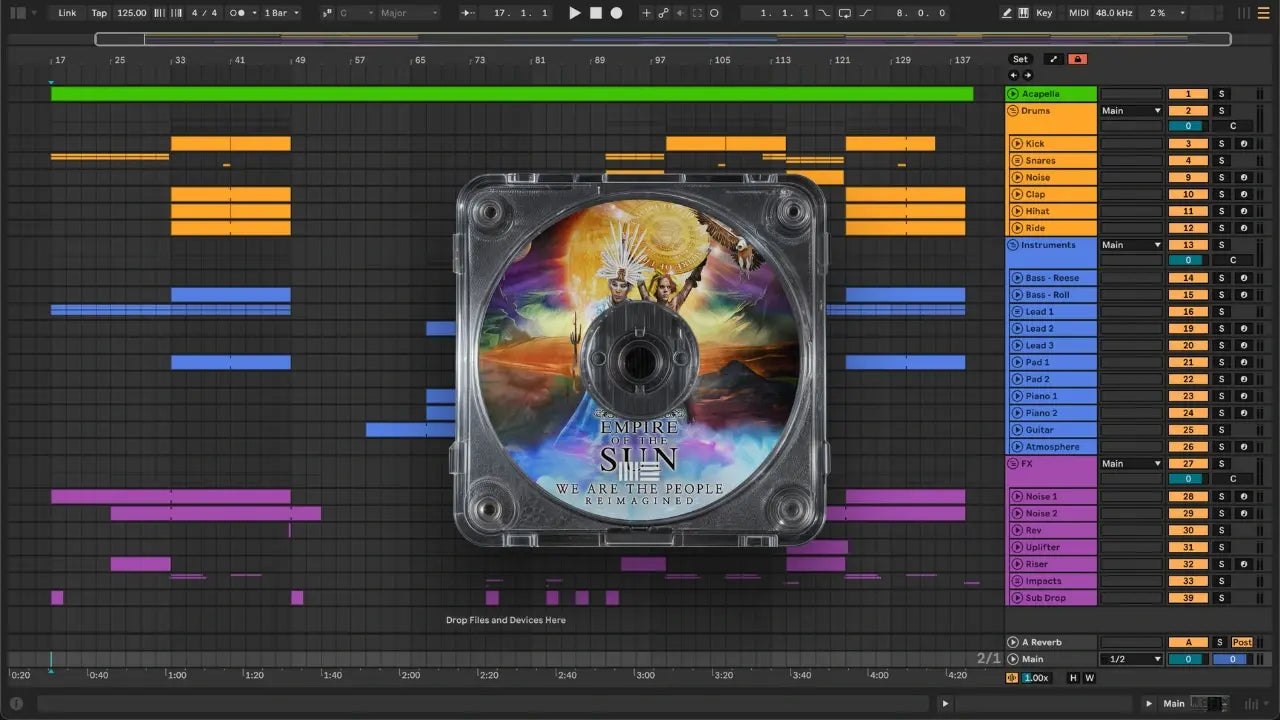The width and height of the screenshot is (1280, 720).
Task: Click the Tap tempo button
Action: tap(99, 13)
